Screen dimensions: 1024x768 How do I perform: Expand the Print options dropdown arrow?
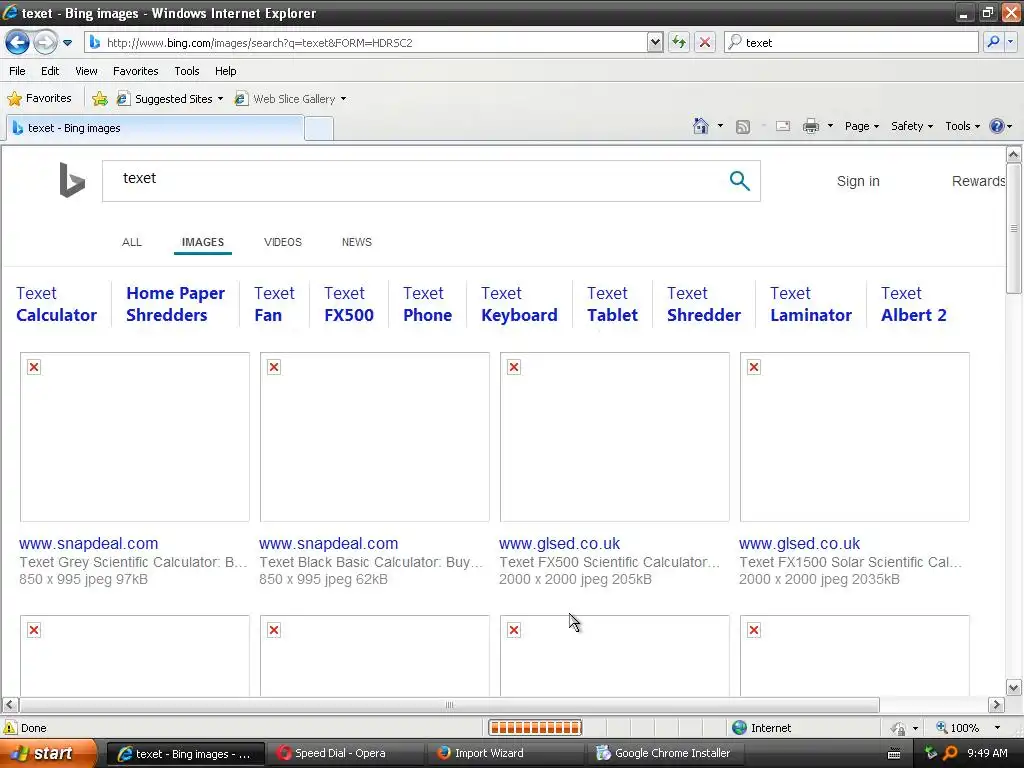point(830,126)
